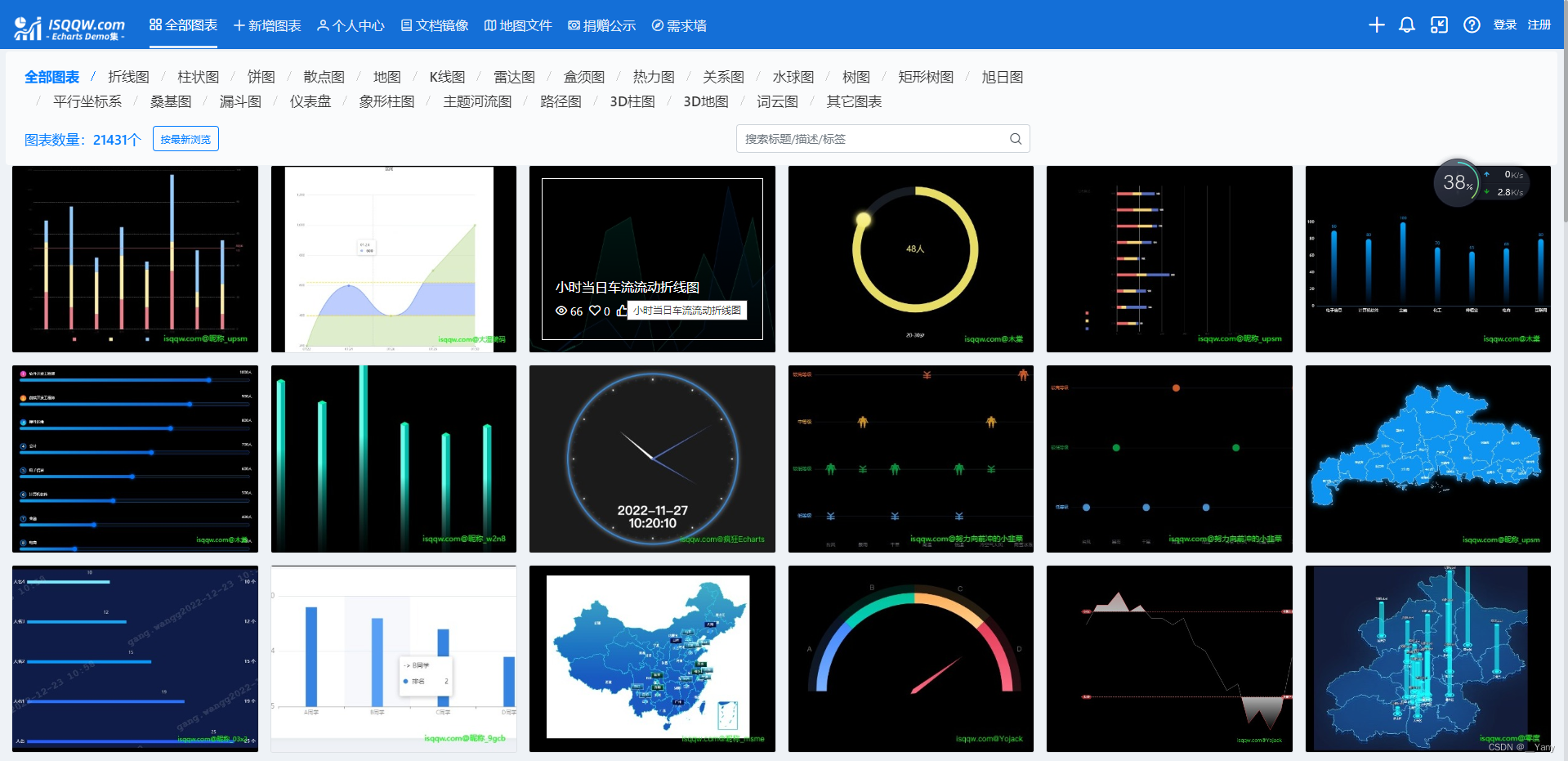This screenshot has width=1568, height=761.
Task: Toggle 按最新浏览 sorting
Action: pos(185,138)
